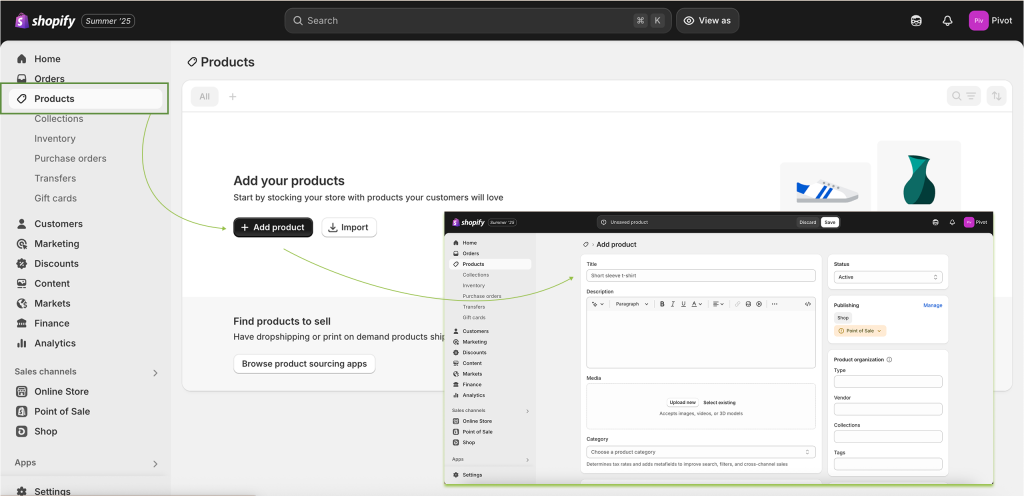Image resolution: width=1024 pixels, height=496 pixels.
Task: Open Gift cards in the main sidebar
Action: pos(56,198)
